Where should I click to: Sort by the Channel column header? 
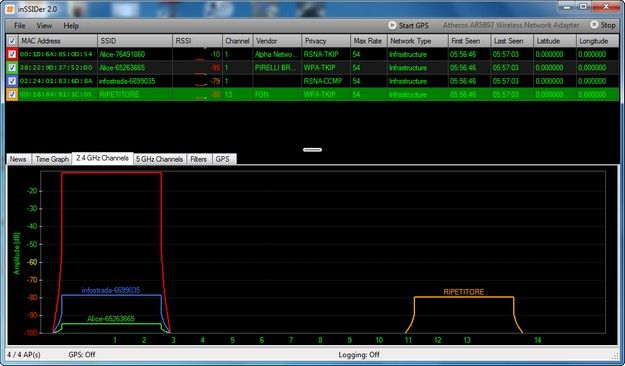click(x=237, y=41)
